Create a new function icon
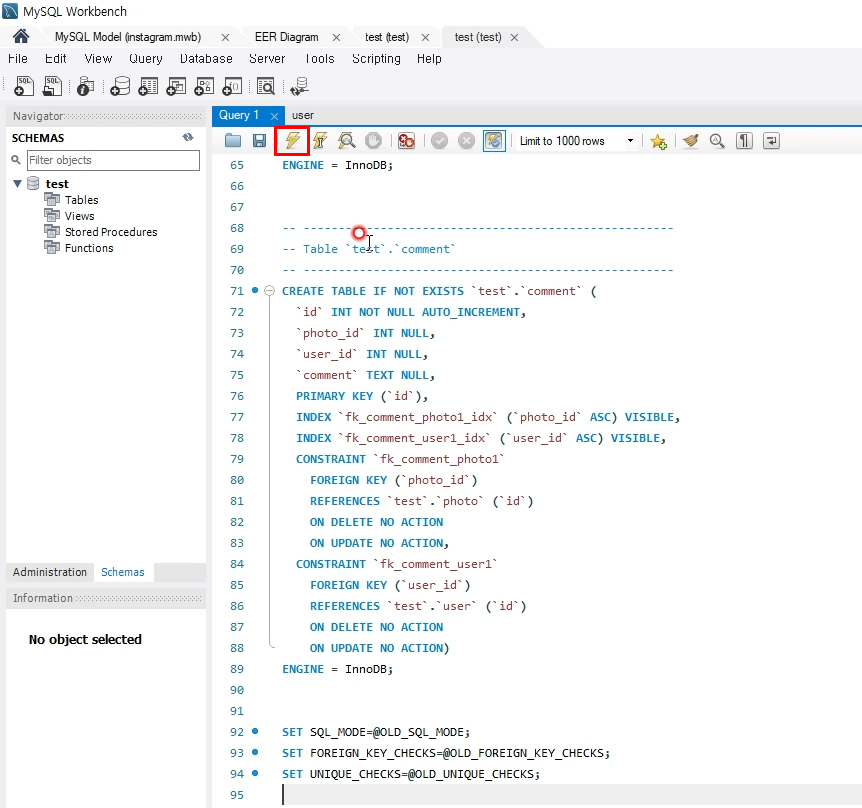862x808 pixels. [232, 86]
